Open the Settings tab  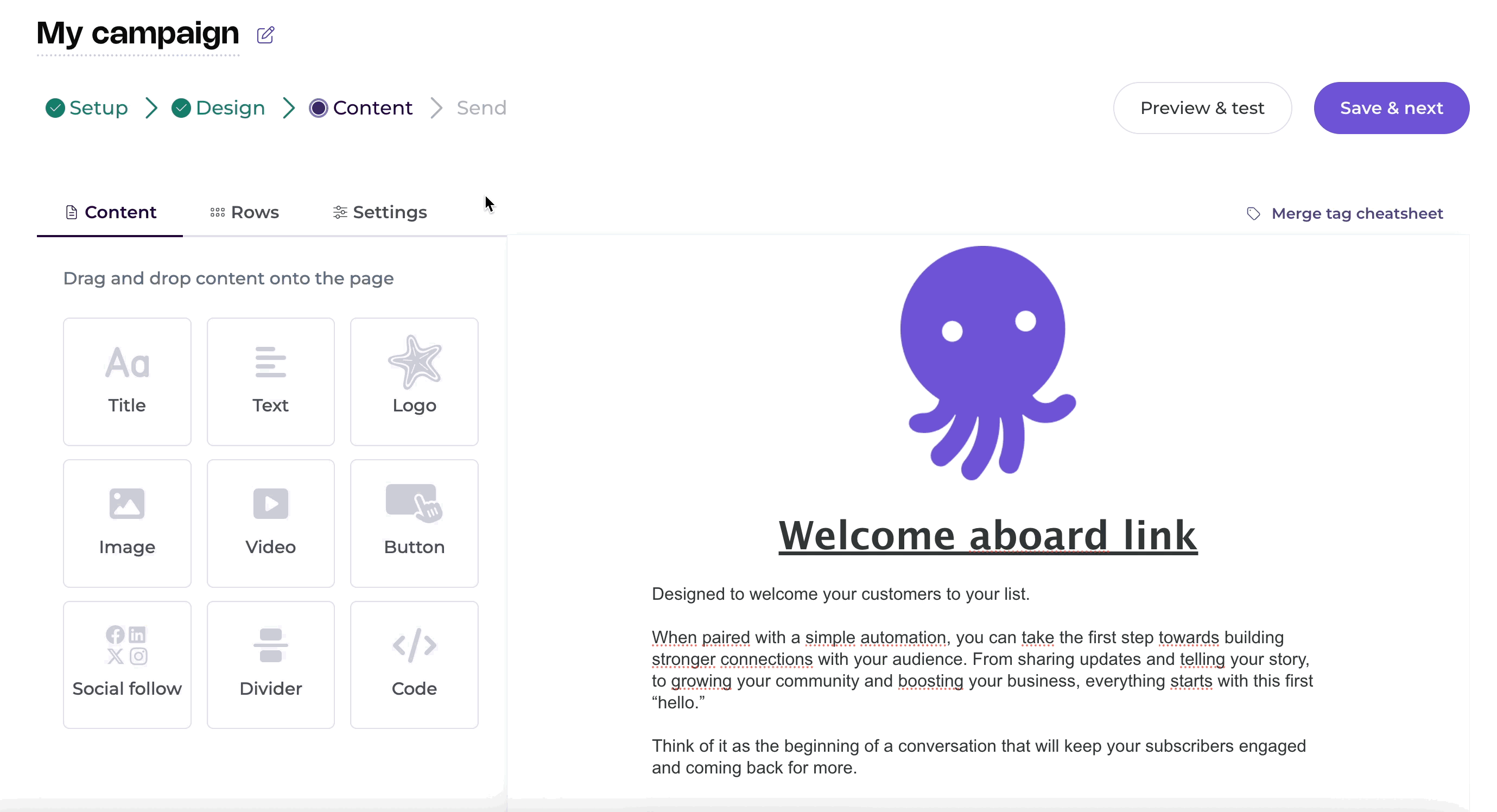[380, 212]
